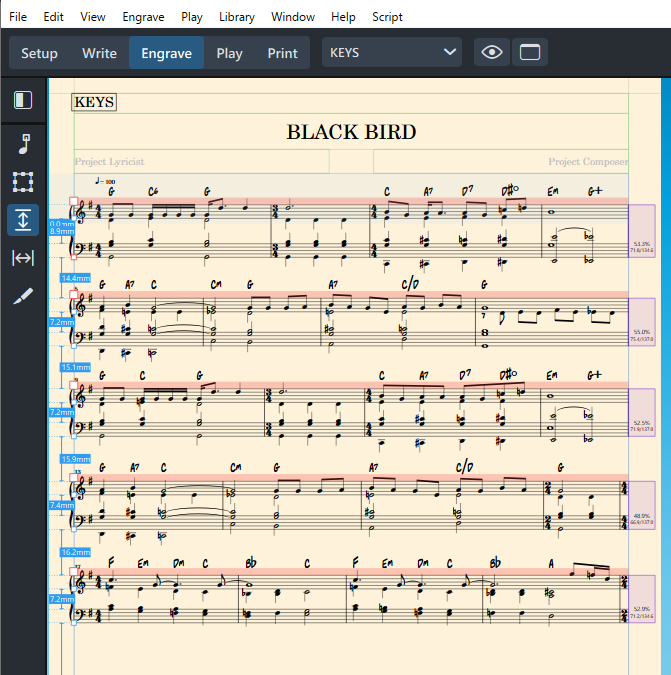Viewport: 671px width, 675px height.
Task: Select the G+ chord symbol in third system
Action: [595, 375]
